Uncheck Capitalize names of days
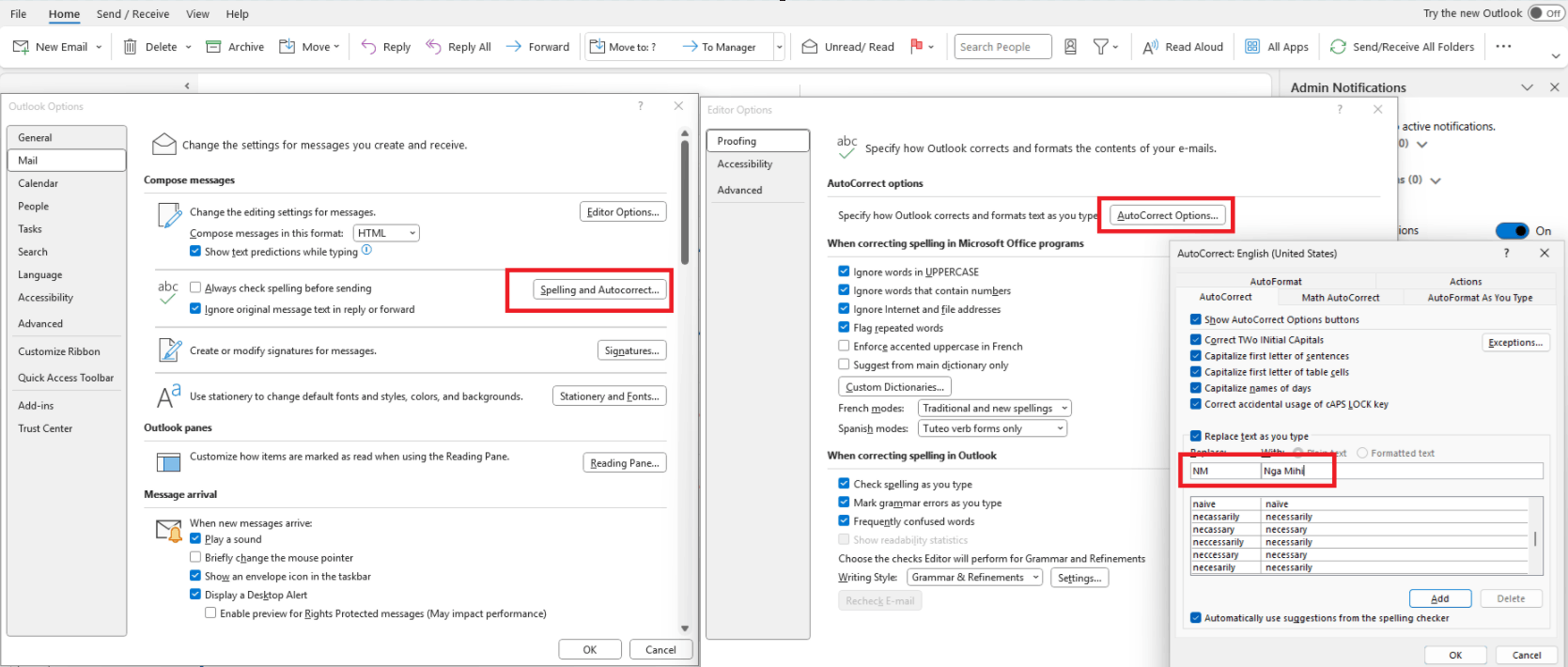 [x=1196, y=388]
